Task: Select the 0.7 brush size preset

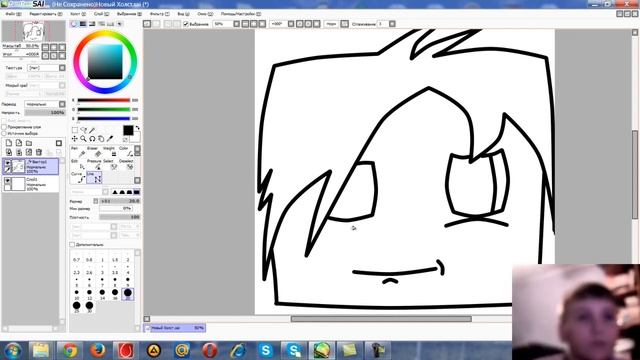Action: 76,257
